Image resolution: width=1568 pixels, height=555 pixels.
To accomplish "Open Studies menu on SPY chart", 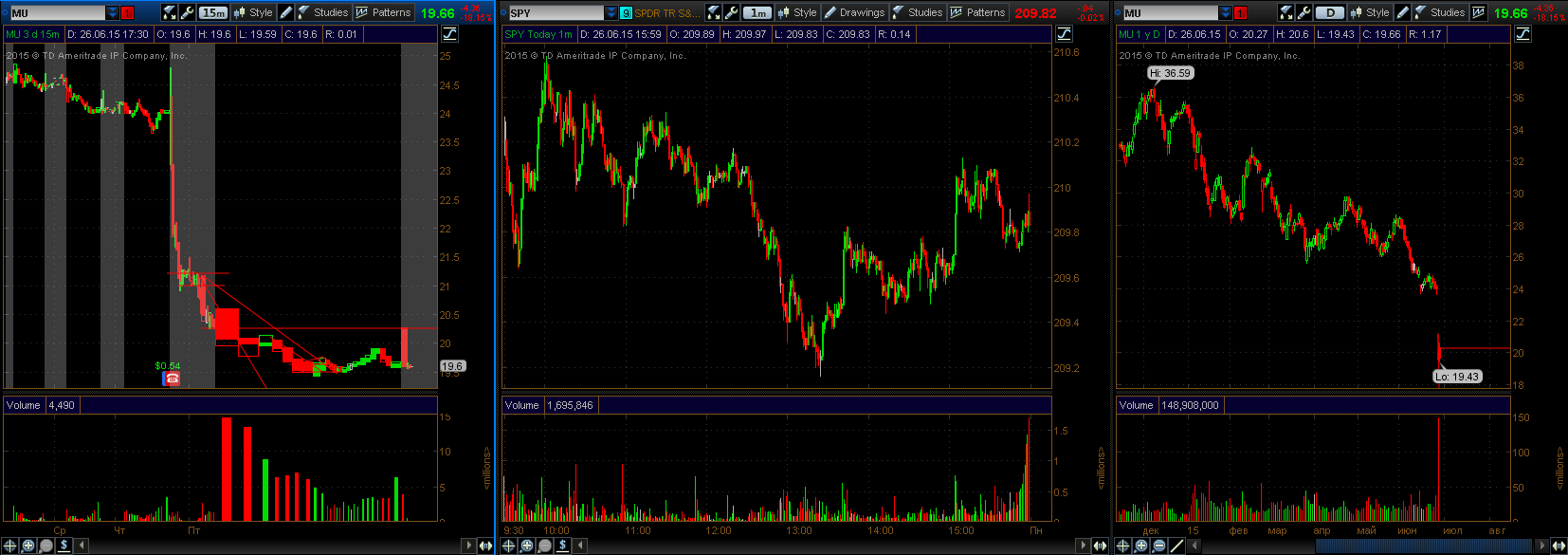I will point(918,12).
